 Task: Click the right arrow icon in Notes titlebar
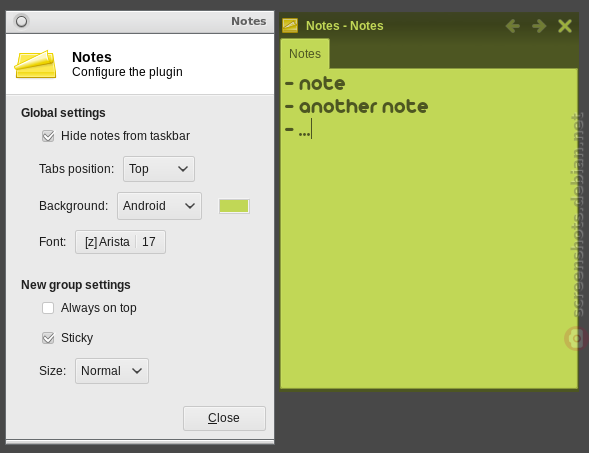coord(539,26)
